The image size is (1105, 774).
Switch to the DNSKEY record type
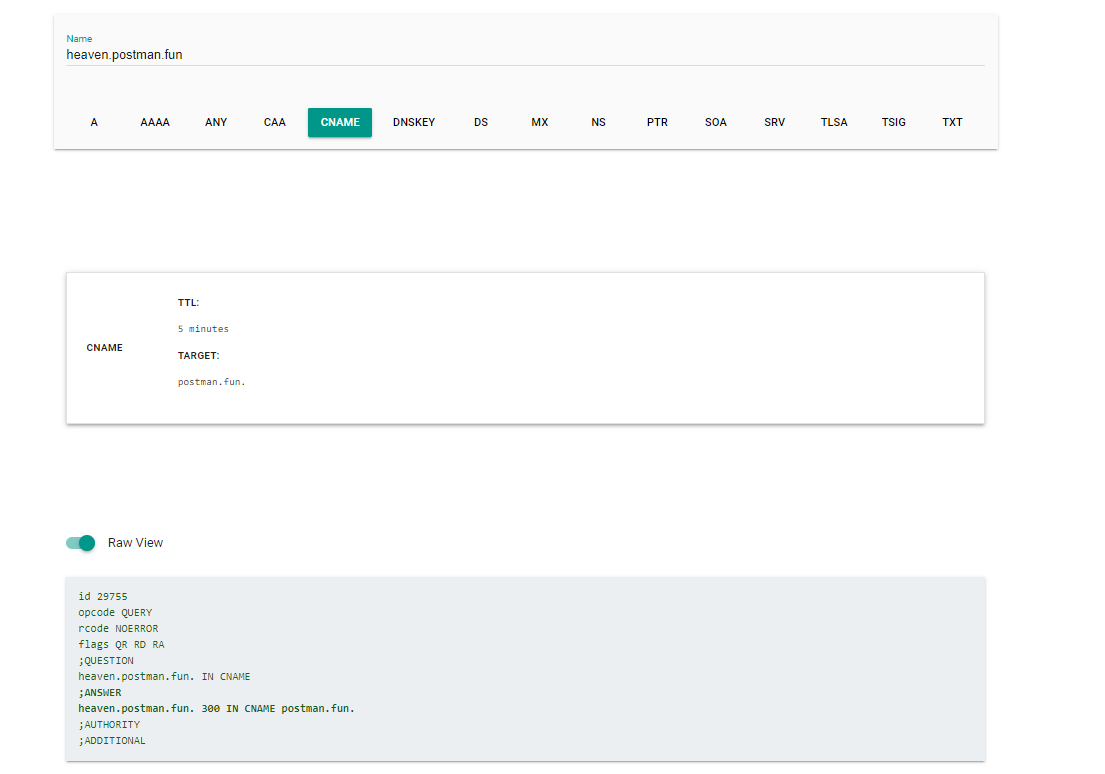tap(414, 122)
